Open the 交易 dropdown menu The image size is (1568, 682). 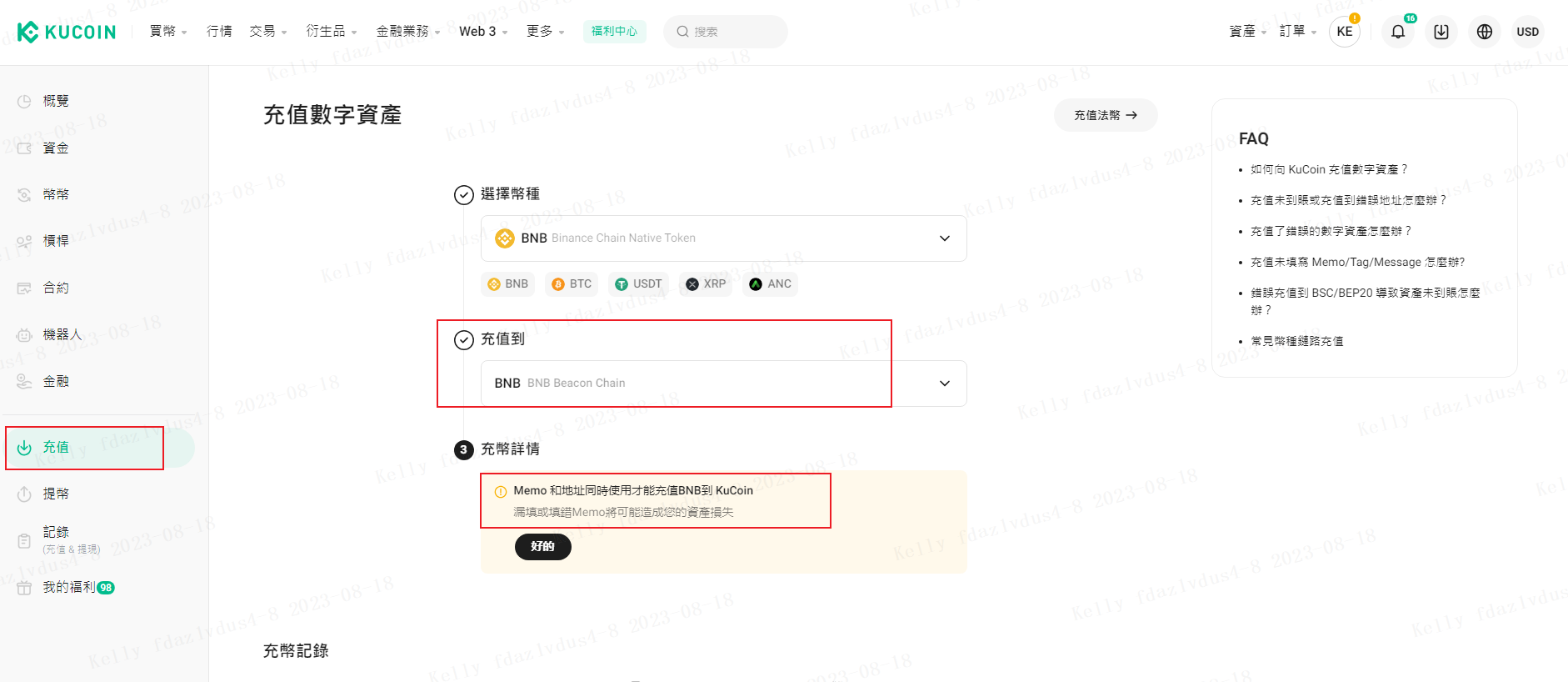click(x=268, y=32)
